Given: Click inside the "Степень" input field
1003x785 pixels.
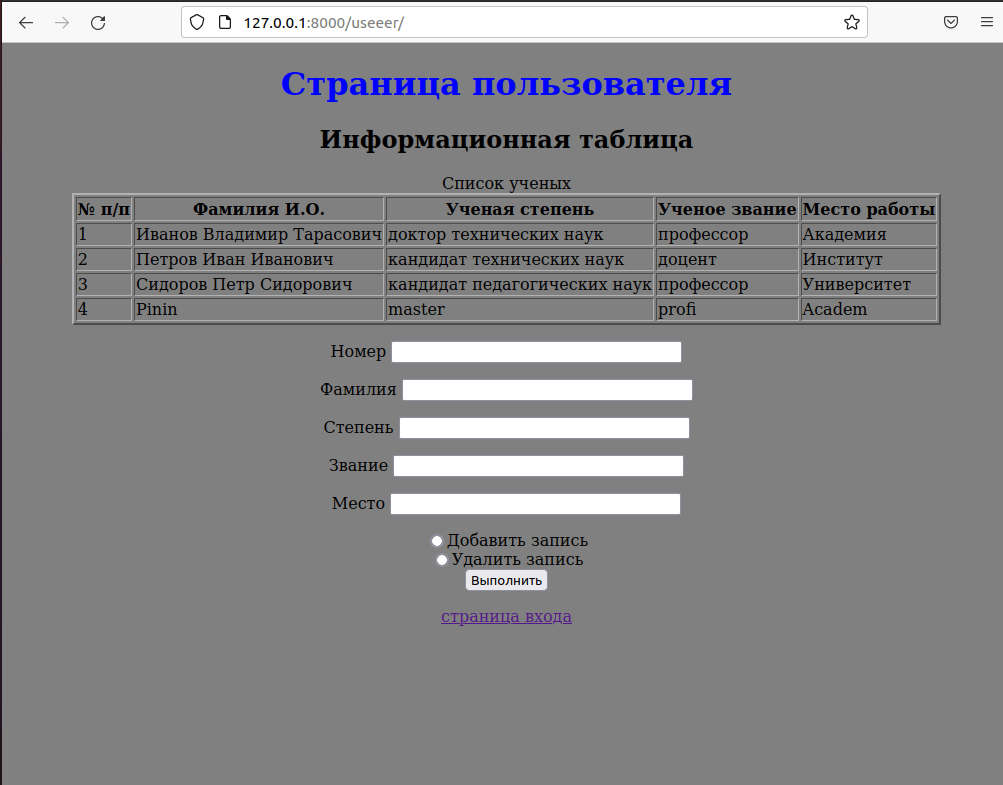Looking at the screenshot, I should [x=543, y=427].
